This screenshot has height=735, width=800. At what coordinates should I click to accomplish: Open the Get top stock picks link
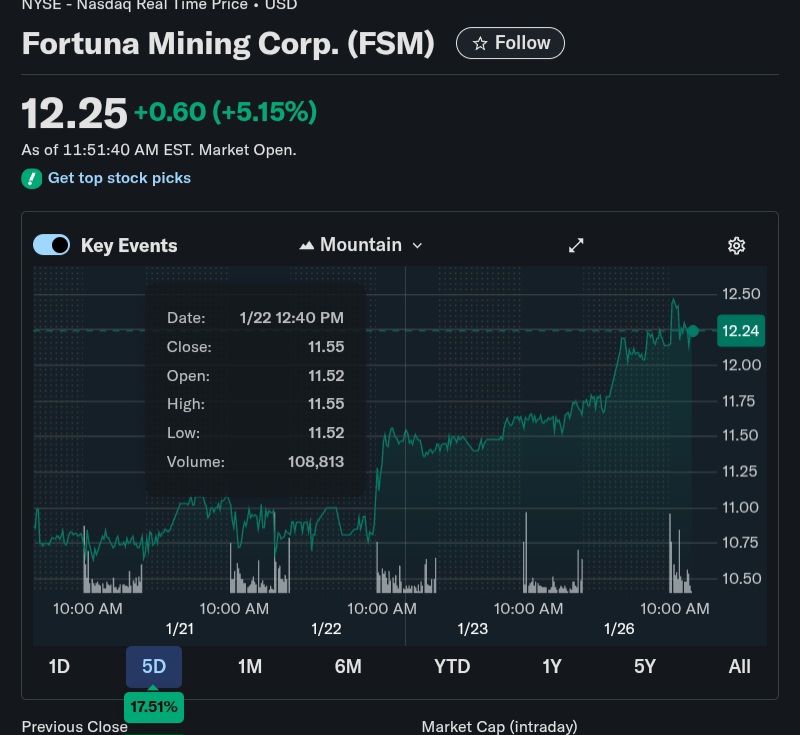pyautogui.click(x=119, y=178)
